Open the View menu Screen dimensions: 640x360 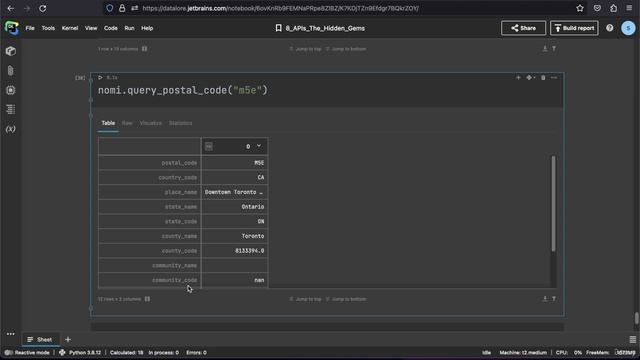click(91, 28)
